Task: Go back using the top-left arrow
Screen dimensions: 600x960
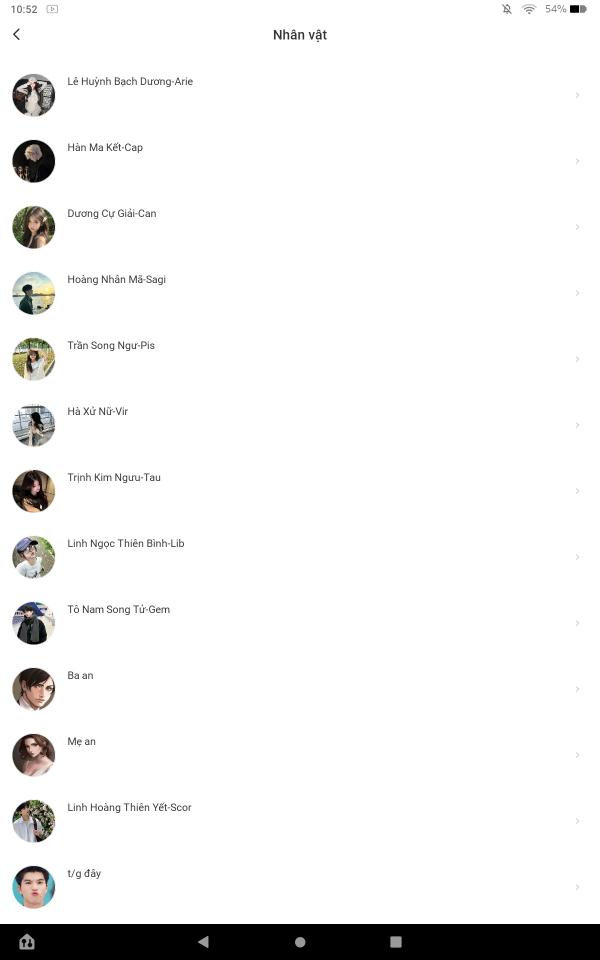Action: [17, 34]
